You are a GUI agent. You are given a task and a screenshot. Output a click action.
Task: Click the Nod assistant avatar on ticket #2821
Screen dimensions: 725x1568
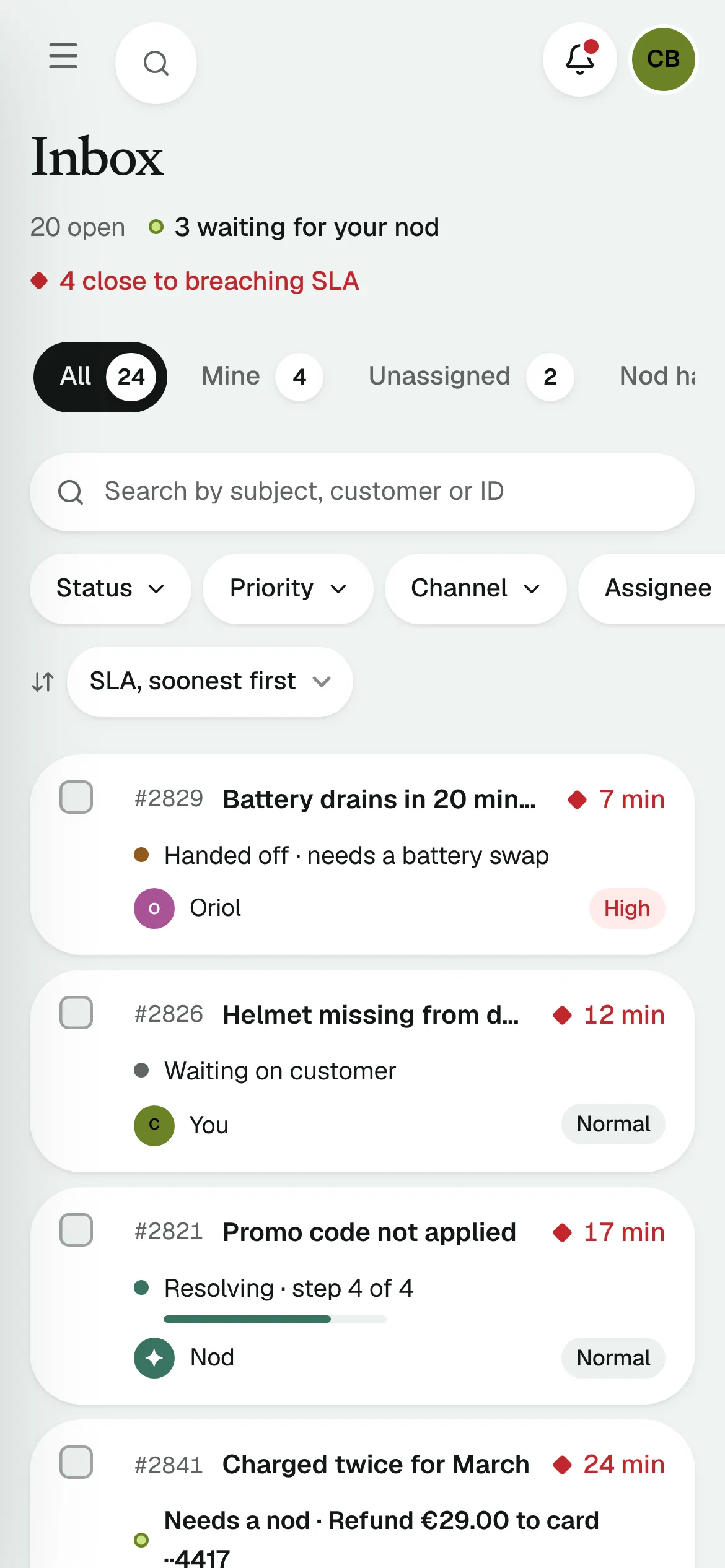point(154,1358)
